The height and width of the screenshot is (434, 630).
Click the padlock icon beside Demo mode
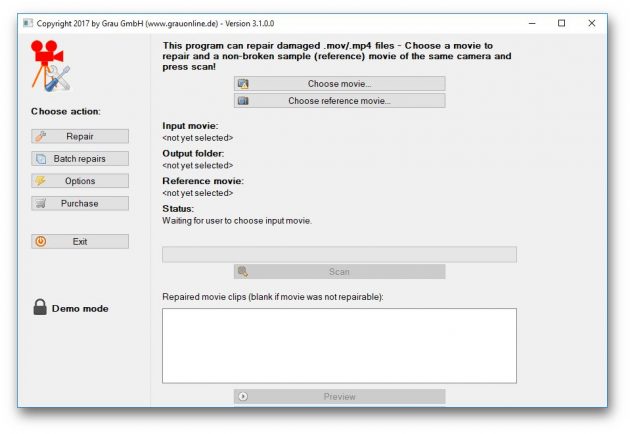40,307
